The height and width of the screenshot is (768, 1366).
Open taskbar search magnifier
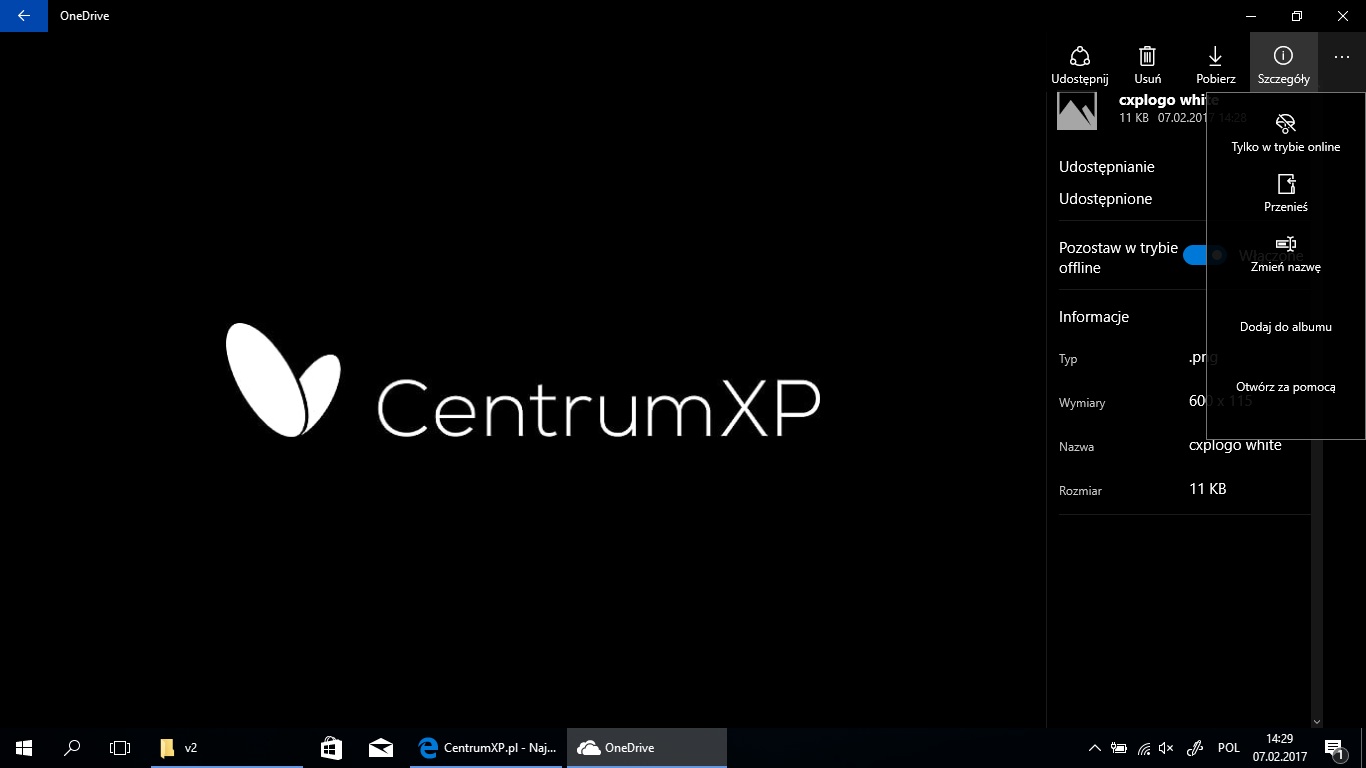[x=72, y=747]
